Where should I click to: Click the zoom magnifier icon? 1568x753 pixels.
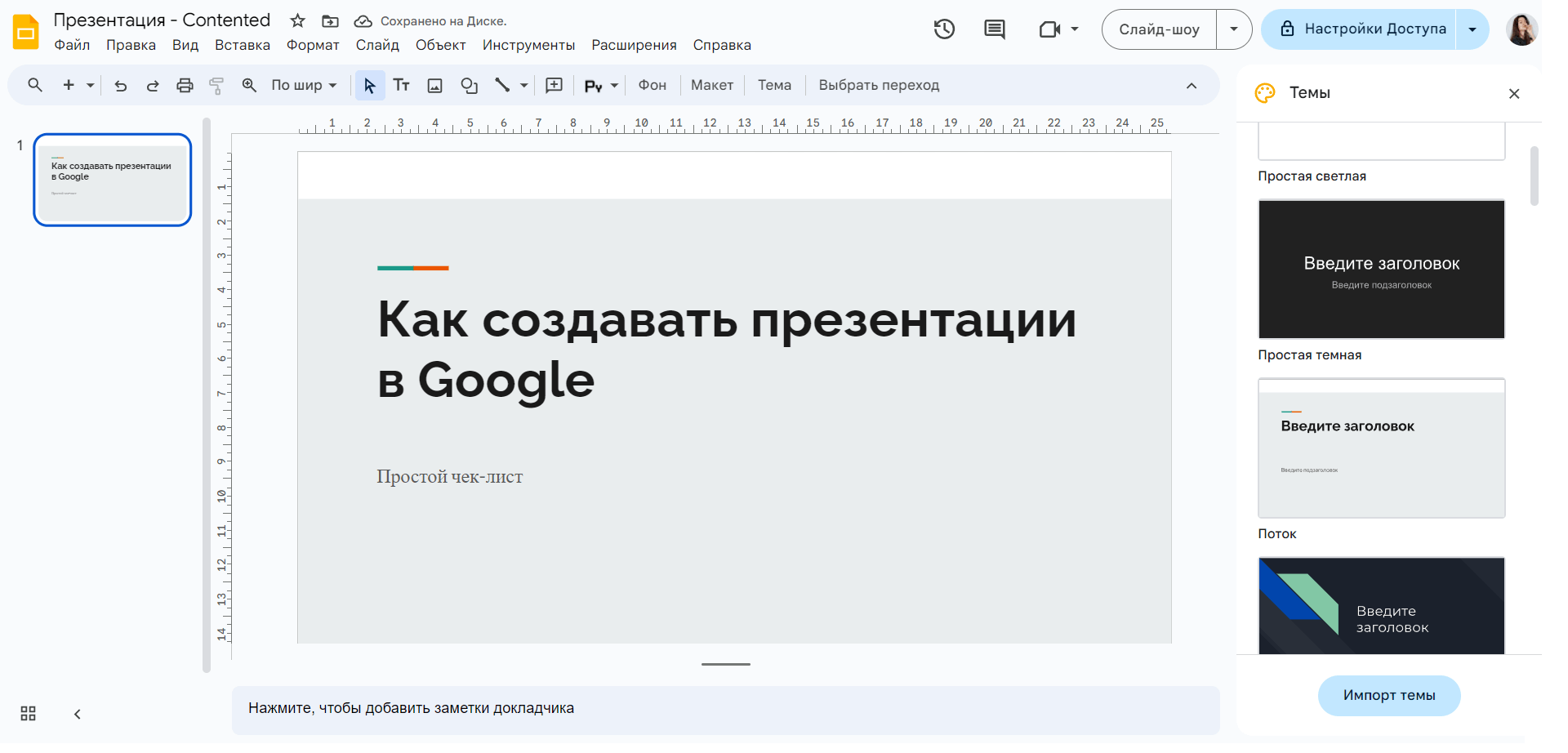pyautogui.click(x=249, y=85)
